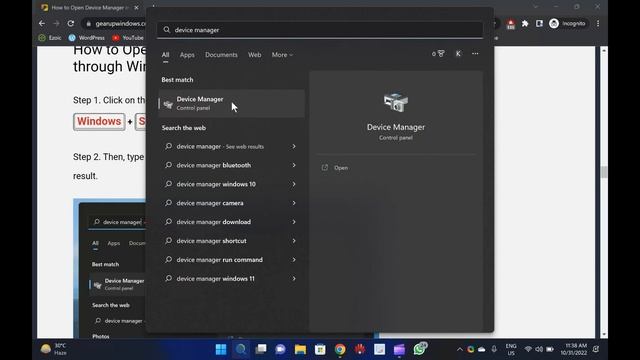Image resolution: width=640 pixels, height=360 pixels.
Task: Click the Windows Start button on taskbar
Action: point(221,349)
